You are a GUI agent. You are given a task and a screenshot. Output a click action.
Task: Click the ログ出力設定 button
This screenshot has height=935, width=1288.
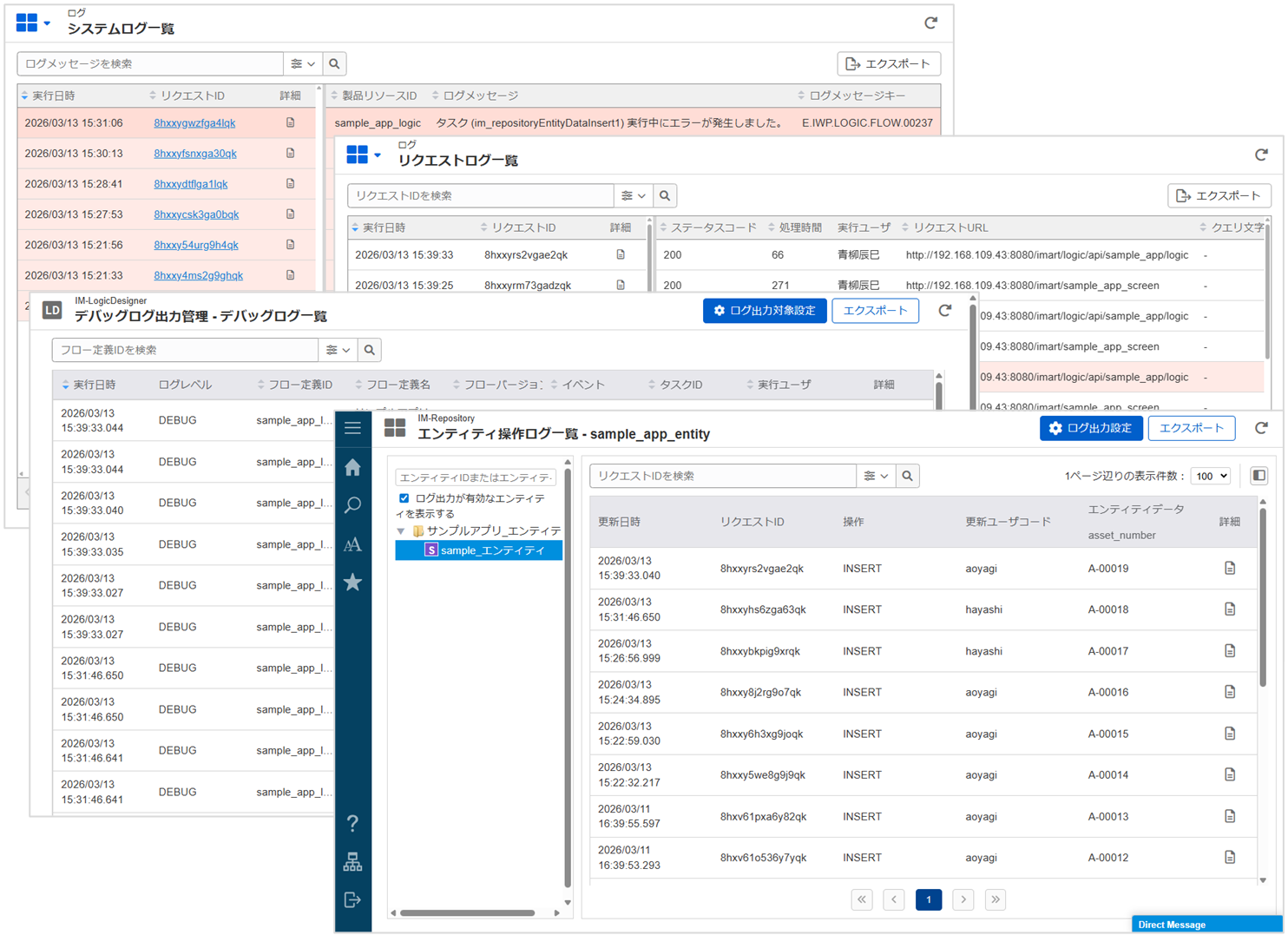[x=1090, y=428]
